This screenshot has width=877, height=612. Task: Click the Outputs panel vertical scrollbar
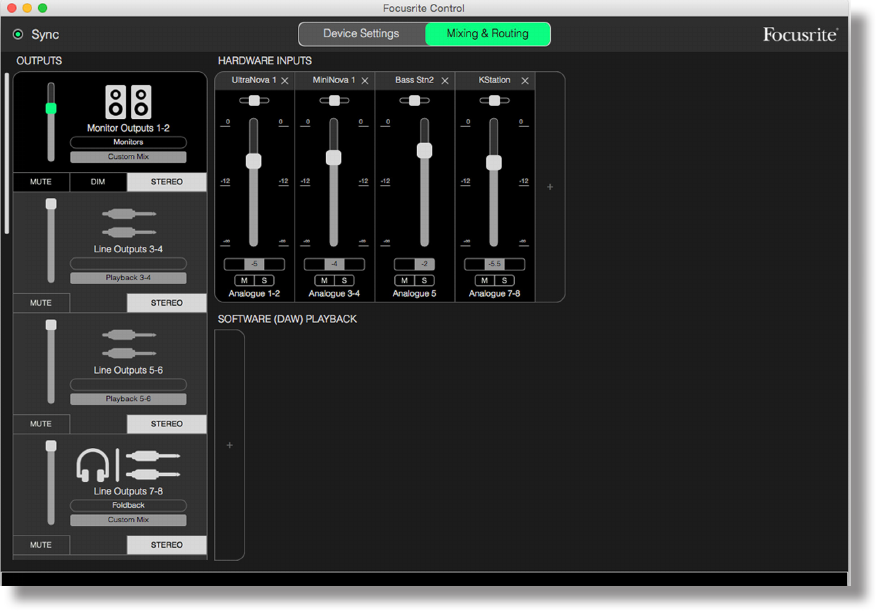point(7,153)
